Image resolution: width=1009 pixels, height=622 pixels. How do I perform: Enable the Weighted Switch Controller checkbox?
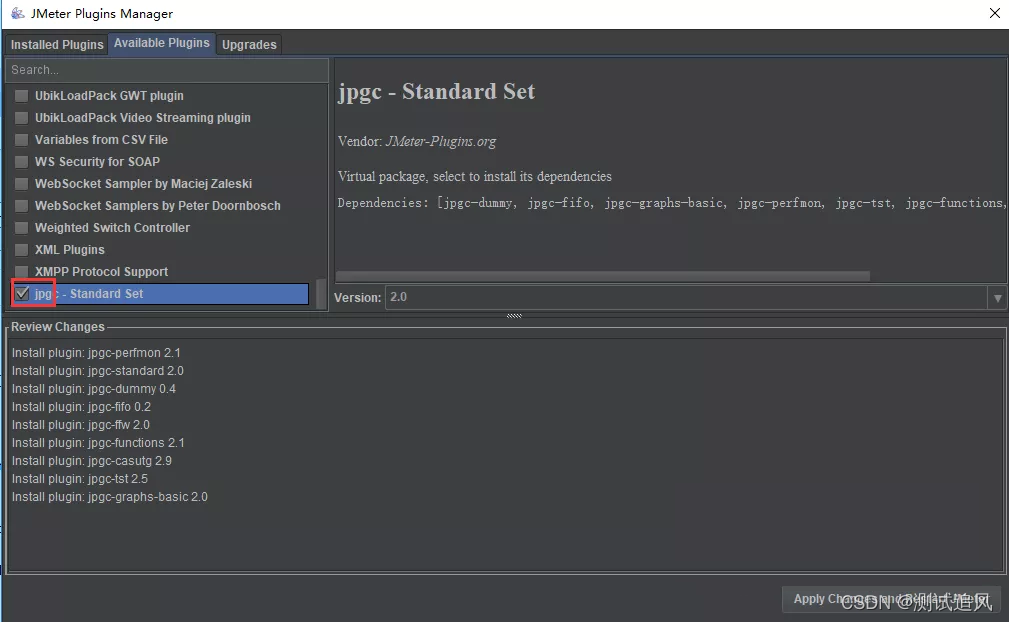click(21, 228)
